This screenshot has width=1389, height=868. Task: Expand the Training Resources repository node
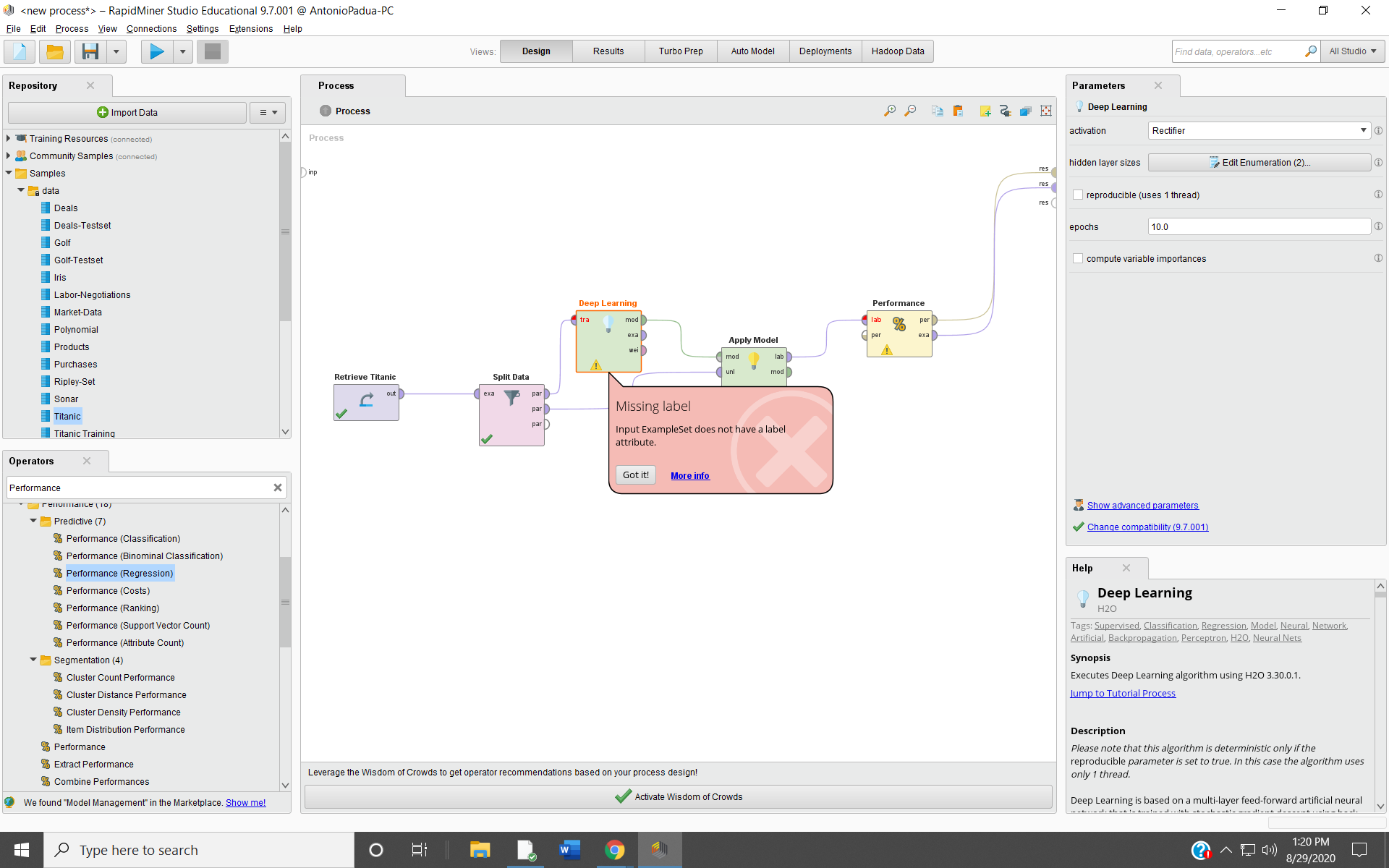[9, 138]
